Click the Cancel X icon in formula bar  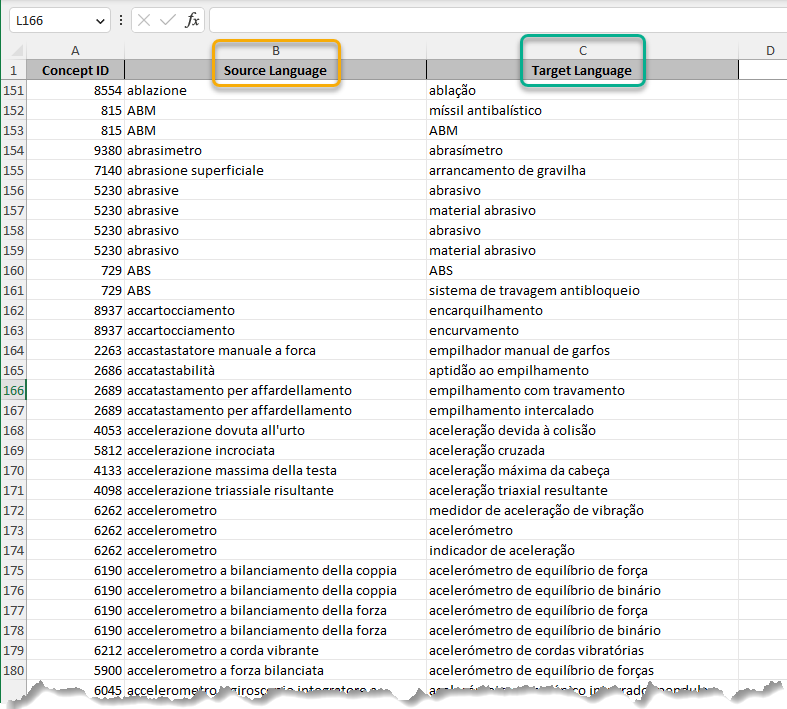[x=145, y=20]
